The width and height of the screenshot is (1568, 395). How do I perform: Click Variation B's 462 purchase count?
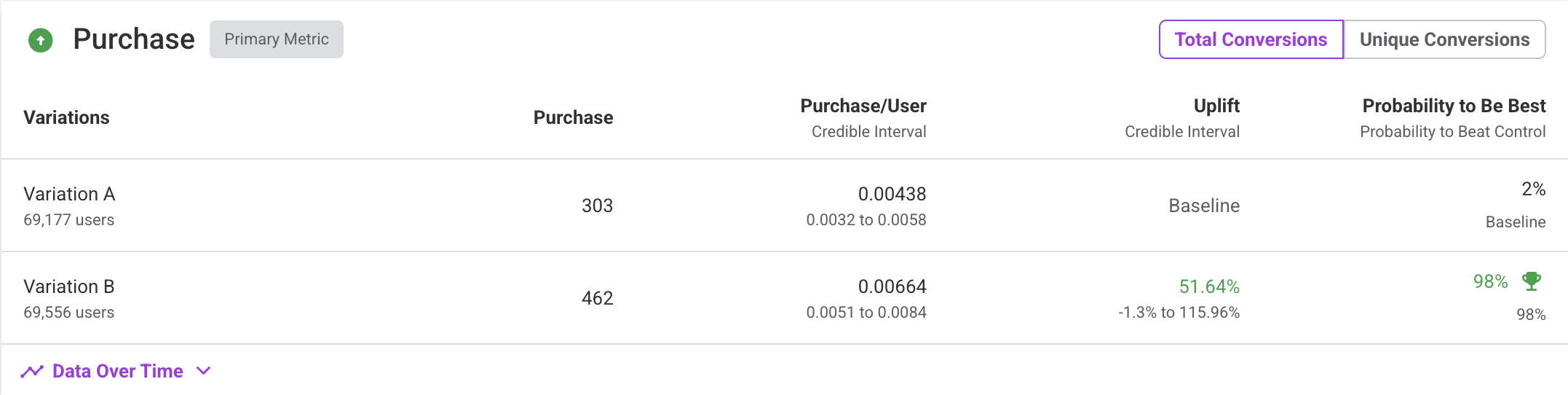[x=597, y=298]
